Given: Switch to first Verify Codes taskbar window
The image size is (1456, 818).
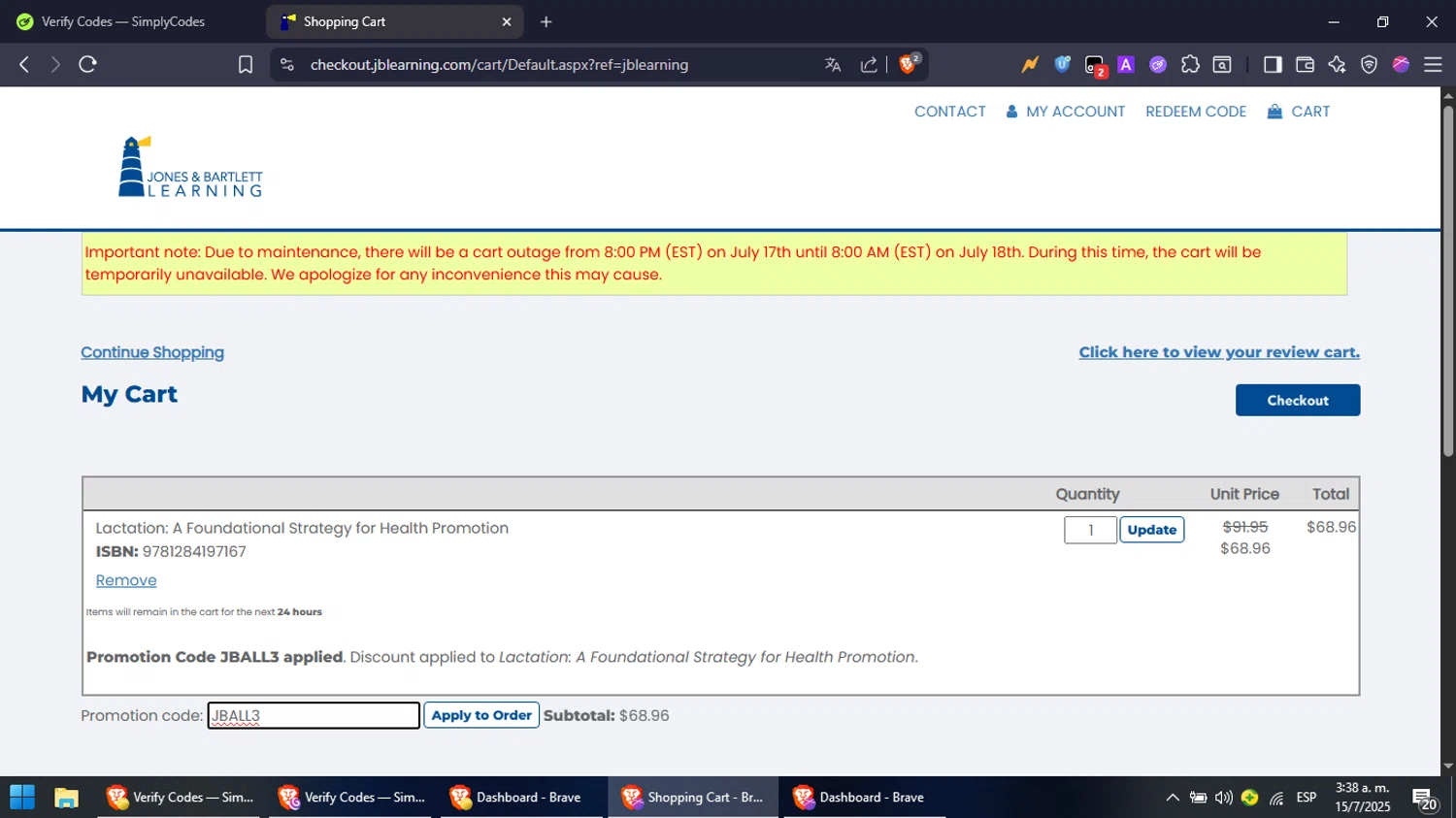Looking at the screenshot, I should pos(180,798).
